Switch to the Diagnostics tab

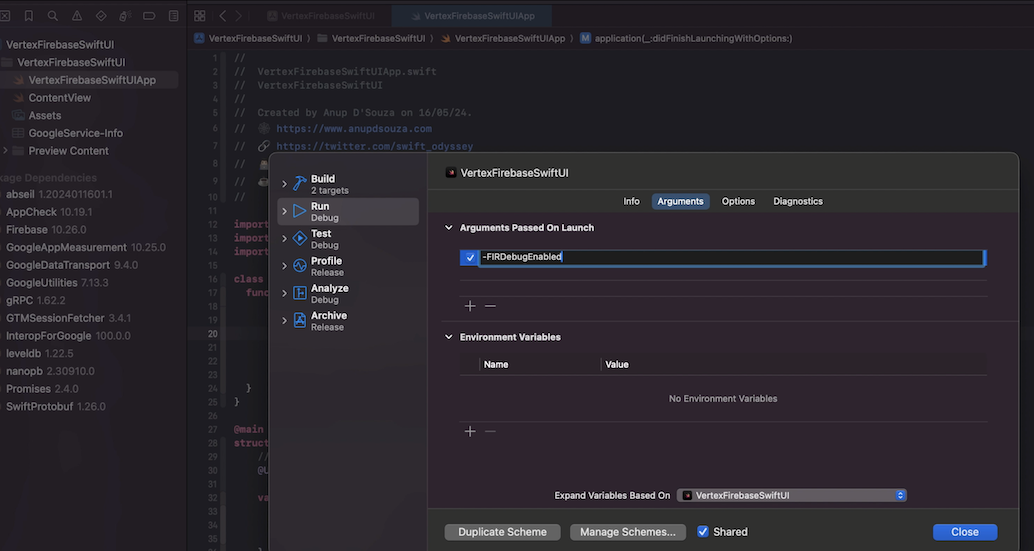[x=797, y=201]
